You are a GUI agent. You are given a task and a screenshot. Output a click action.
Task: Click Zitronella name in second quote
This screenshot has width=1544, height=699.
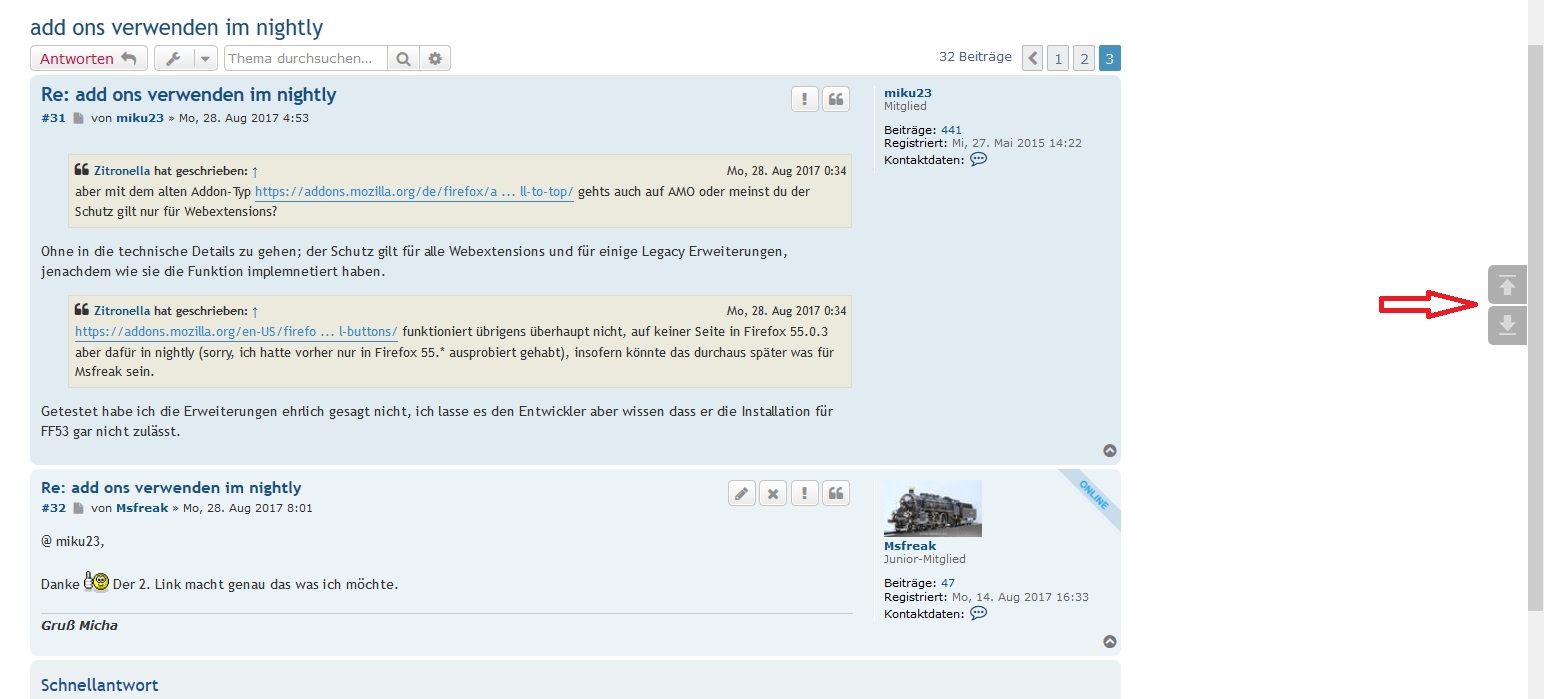[x=122, y=311]
